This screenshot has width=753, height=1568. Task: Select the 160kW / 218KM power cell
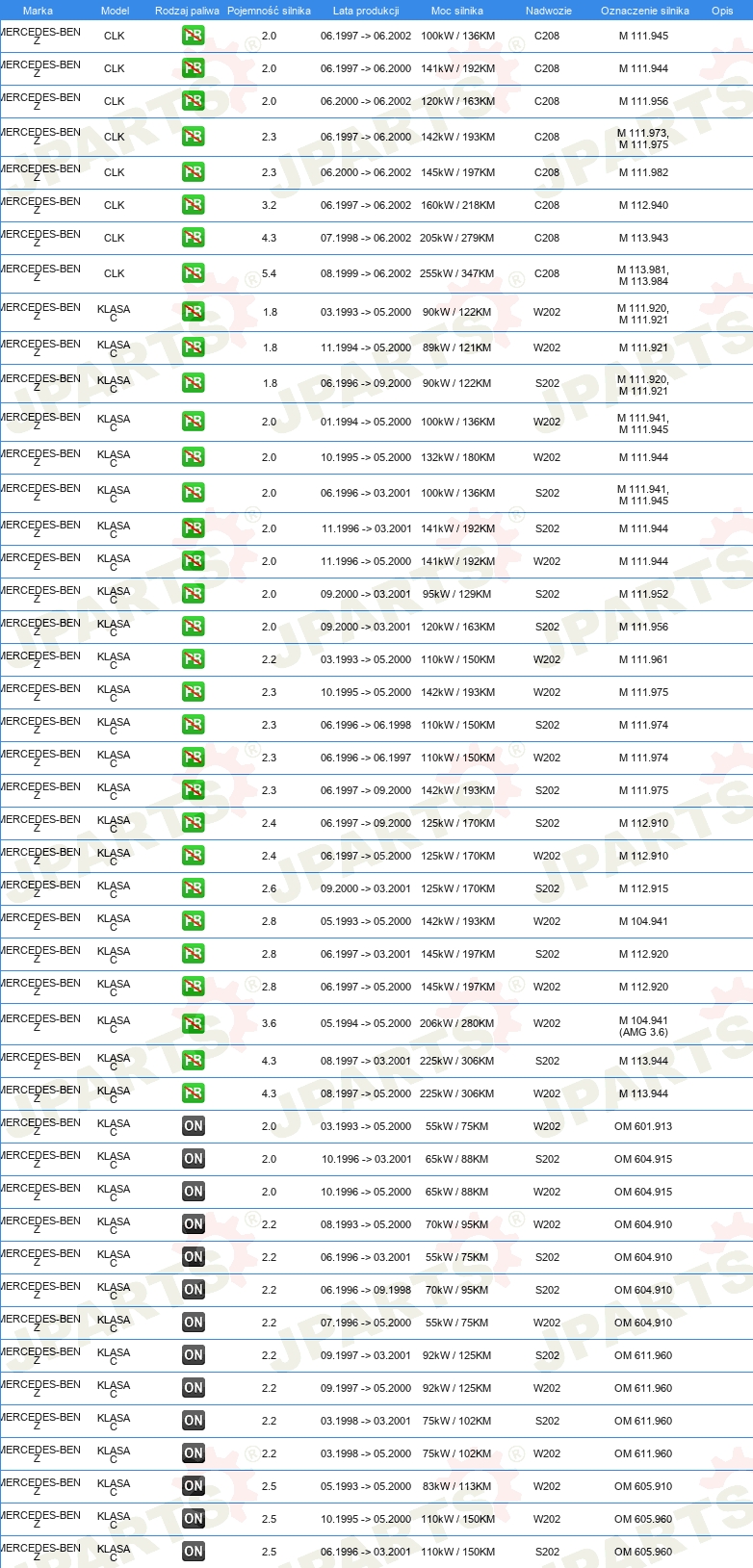pyautogui.click(x=457, y=205)
